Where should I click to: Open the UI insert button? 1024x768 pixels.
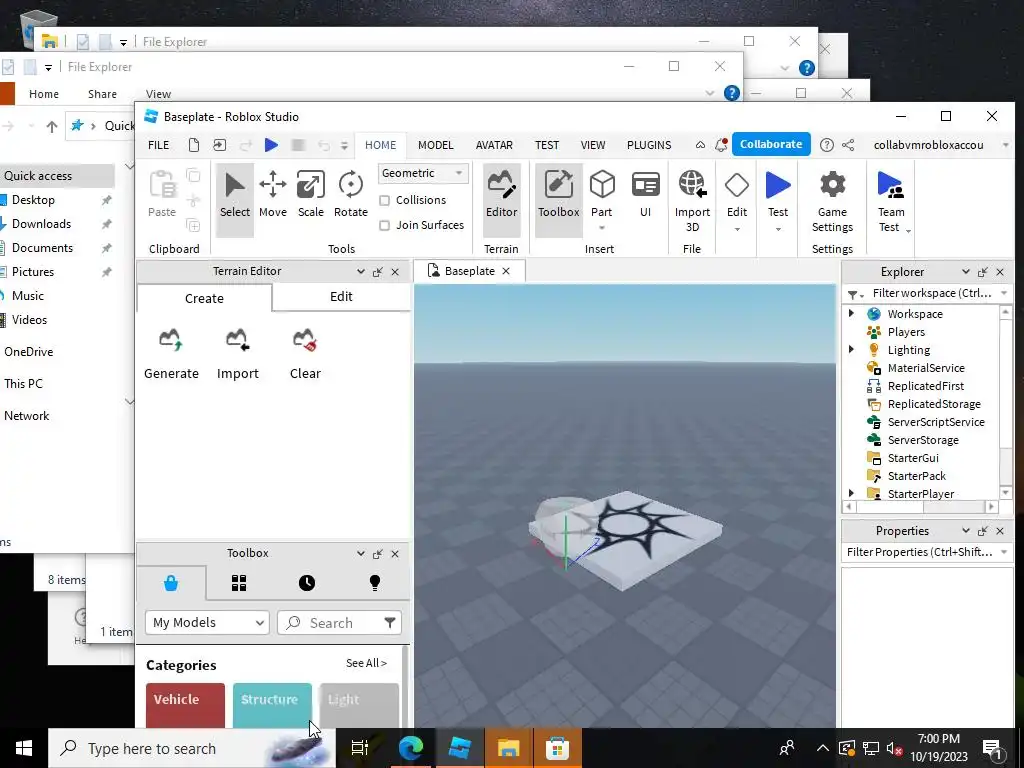click(645, 196)
